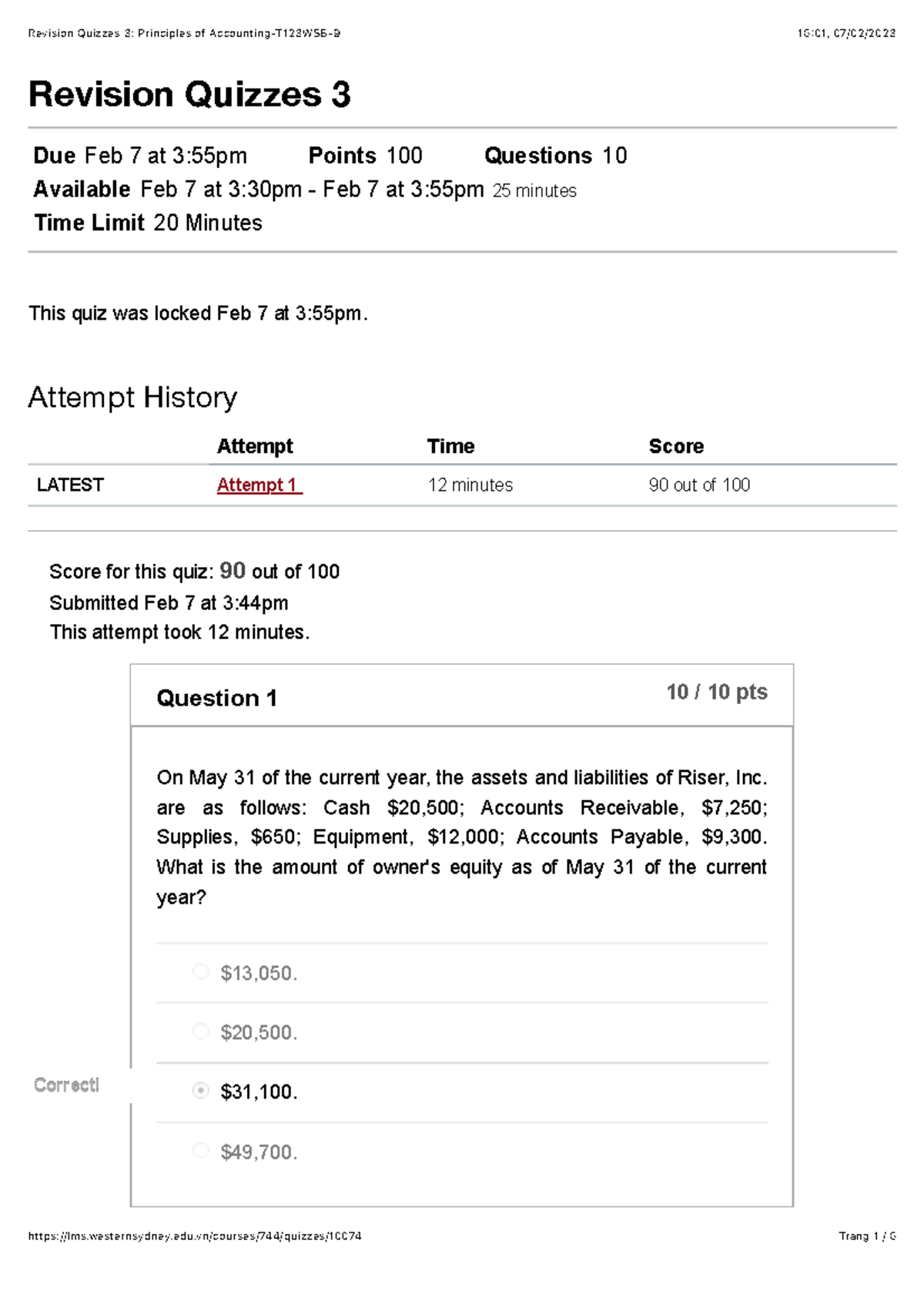This screenshot has width=924, height=1308.
Task: Click the Attempt column header
Action: coord(255,446)
